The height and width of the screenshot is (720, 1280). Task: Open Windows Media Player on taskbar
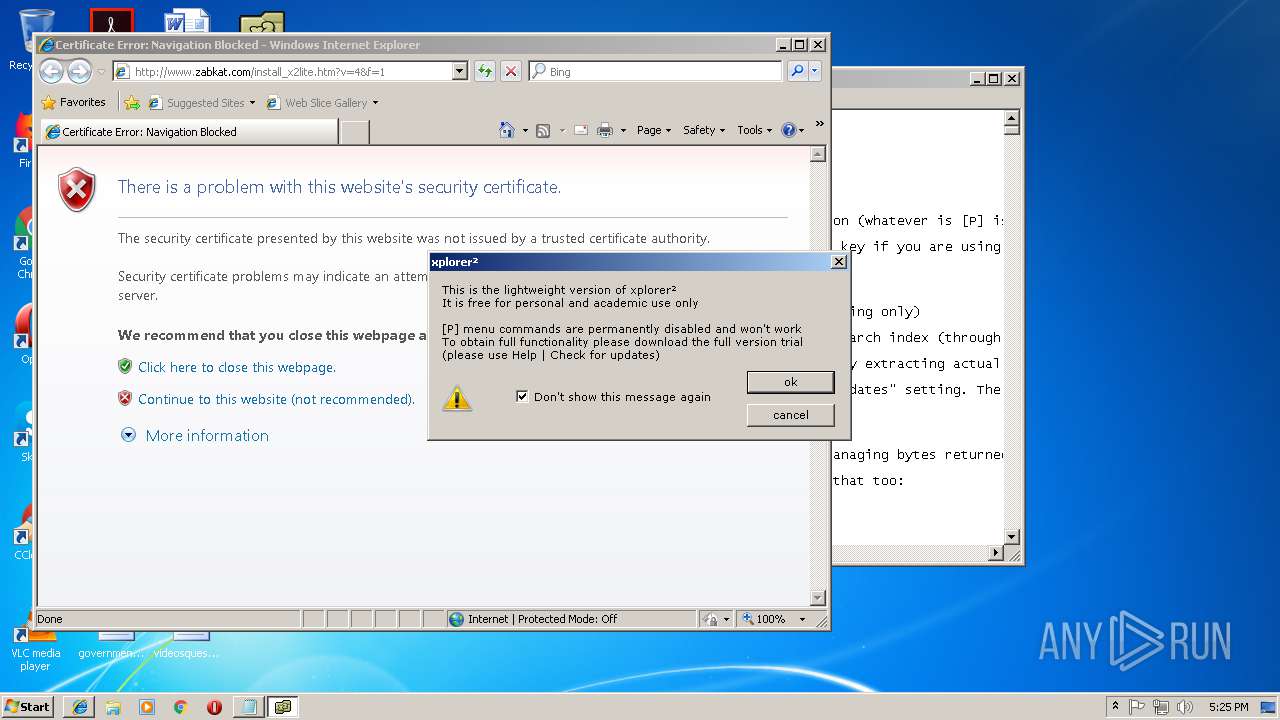(x=147, y=707)
